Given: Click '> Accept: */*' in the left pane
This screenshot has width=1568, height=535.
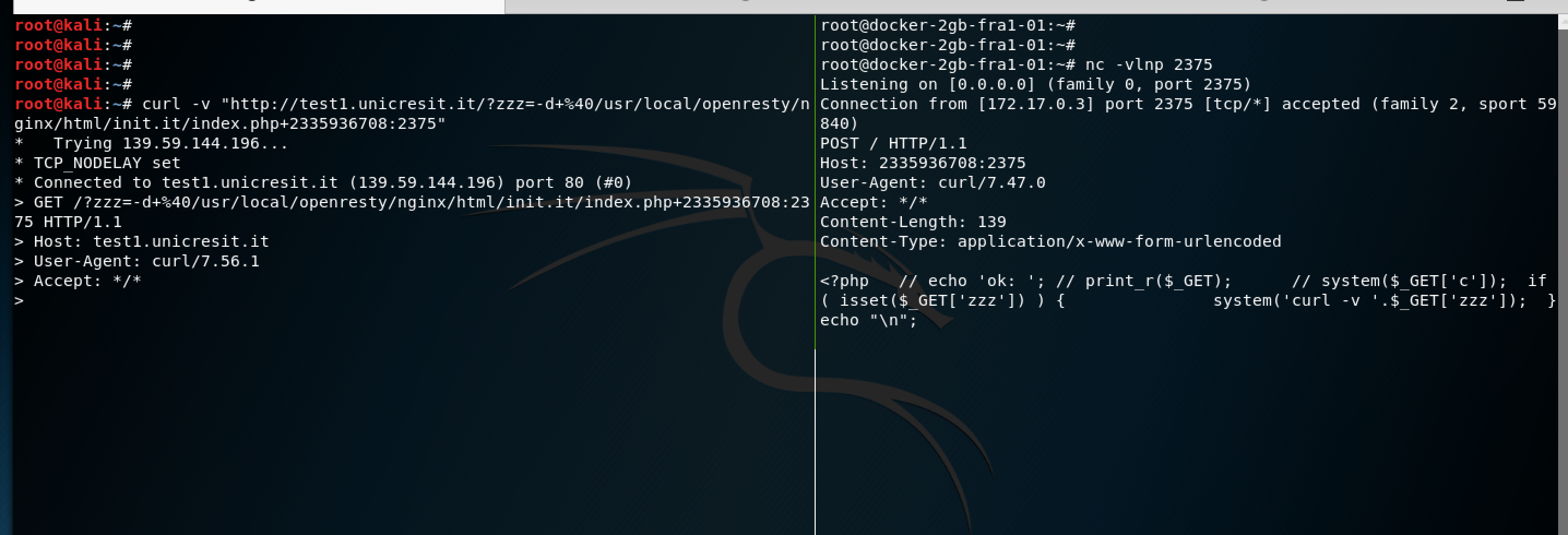Looking at the screenshot, I should (x=78, y=281).
